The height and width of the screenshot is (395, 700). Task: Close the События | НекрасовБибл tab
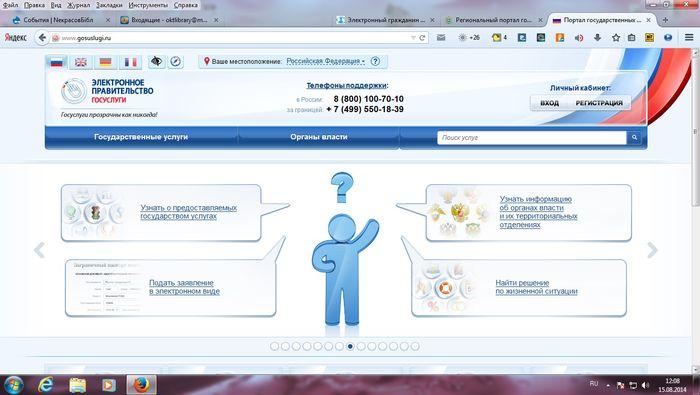[x=108, y=20]
